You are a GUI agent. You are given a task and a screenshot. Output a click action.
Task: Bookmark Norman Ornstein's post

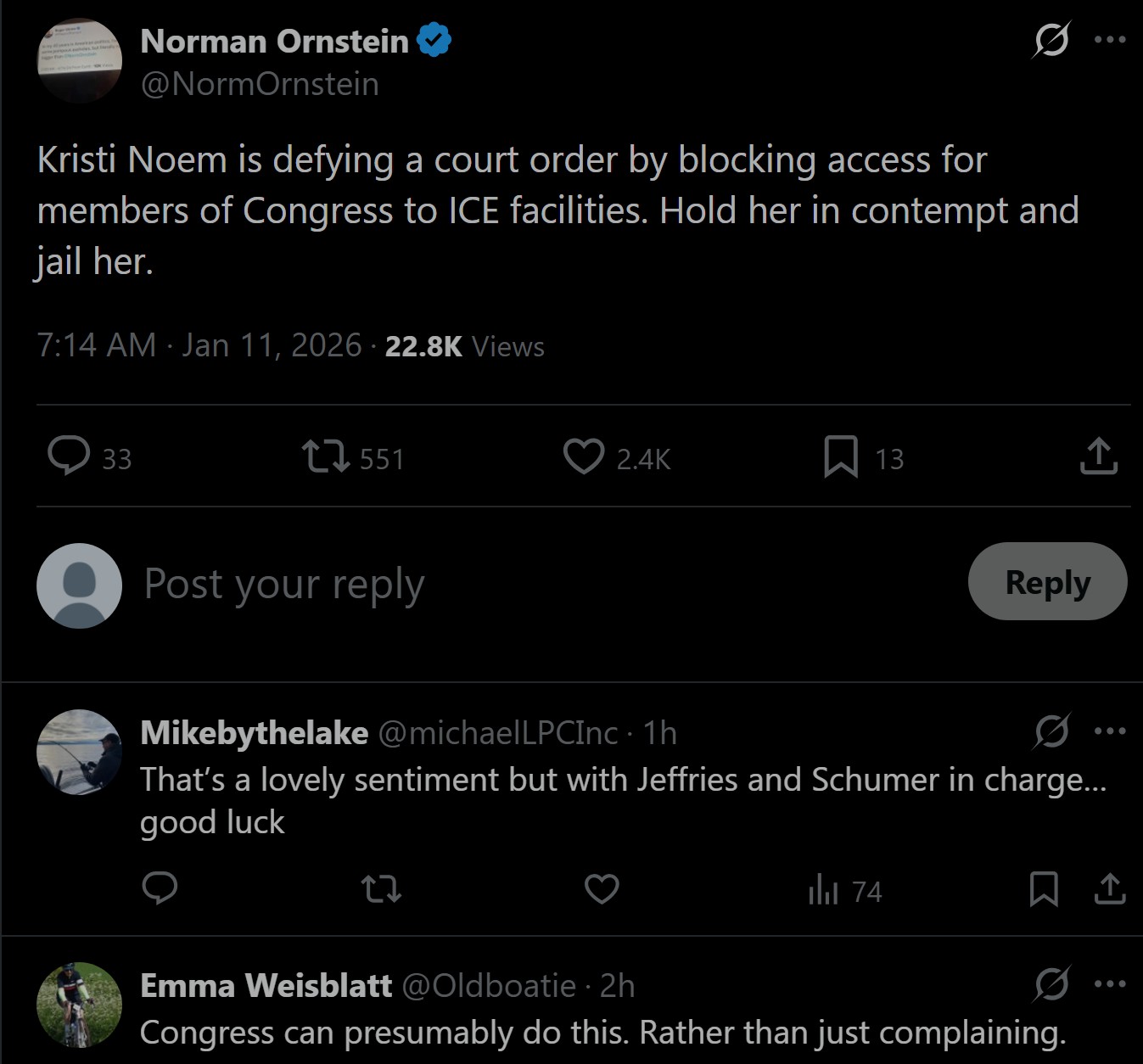pos(841,456)
